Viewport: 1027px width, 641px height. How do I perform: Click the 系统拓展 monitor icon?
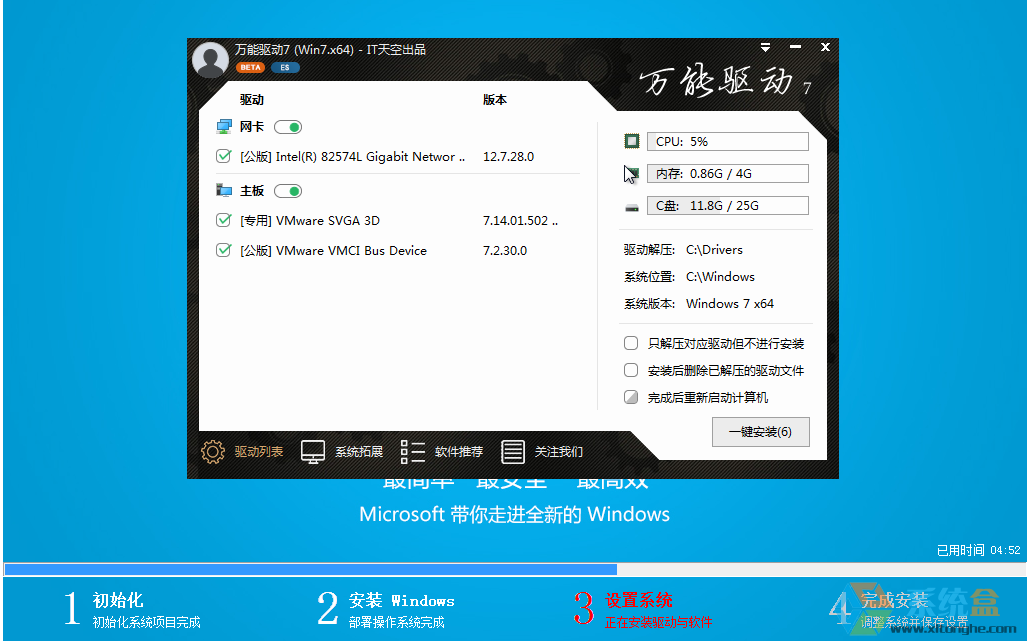point(313,452)
